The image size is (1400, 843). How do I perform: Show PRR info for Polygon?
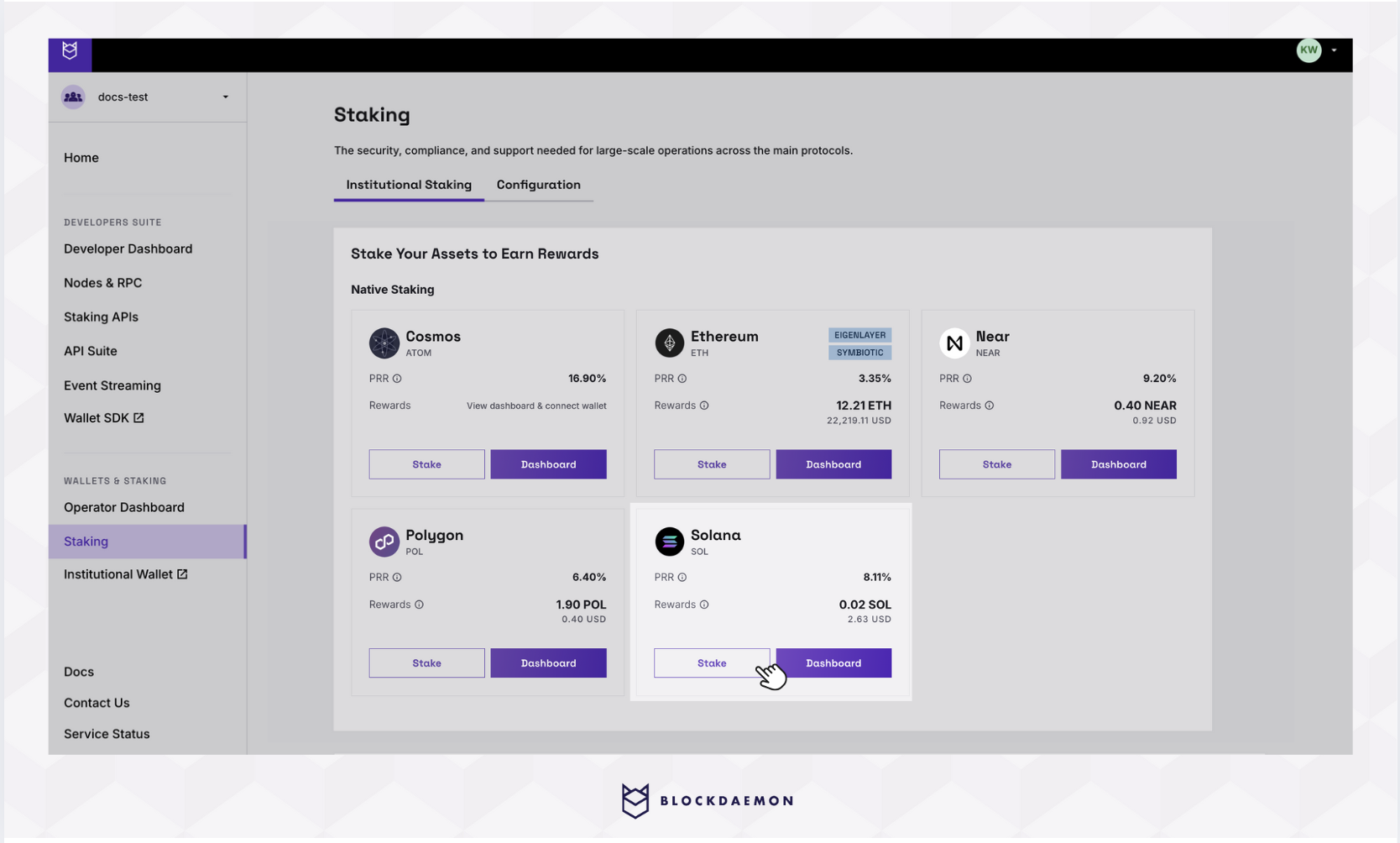click(x=397, y=578)
